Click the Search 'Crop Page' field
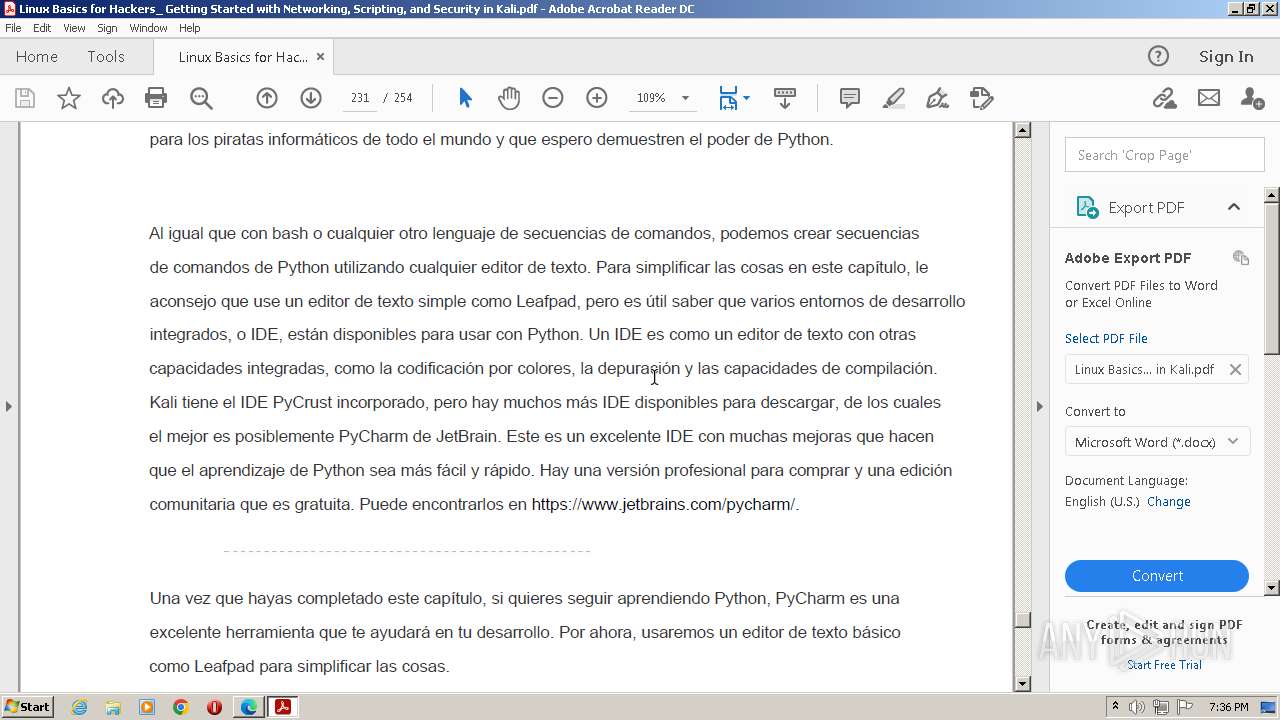Viewport: 1280px width, 720px height. [x=1165, y=155]
